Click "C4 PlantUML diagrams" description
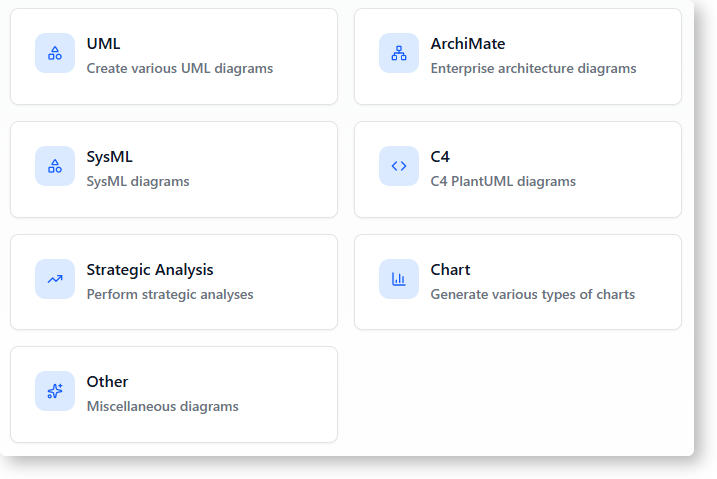Viewport: 717px width, 479px height. (x=503, y=181)
